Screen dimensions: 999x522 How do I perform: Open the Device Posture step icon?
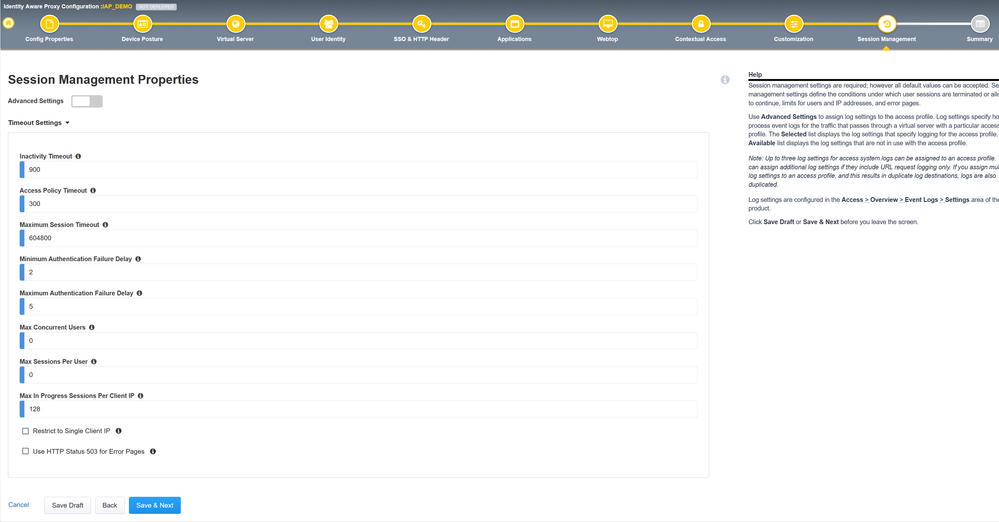pyautogui.click(x=142, y=24)
